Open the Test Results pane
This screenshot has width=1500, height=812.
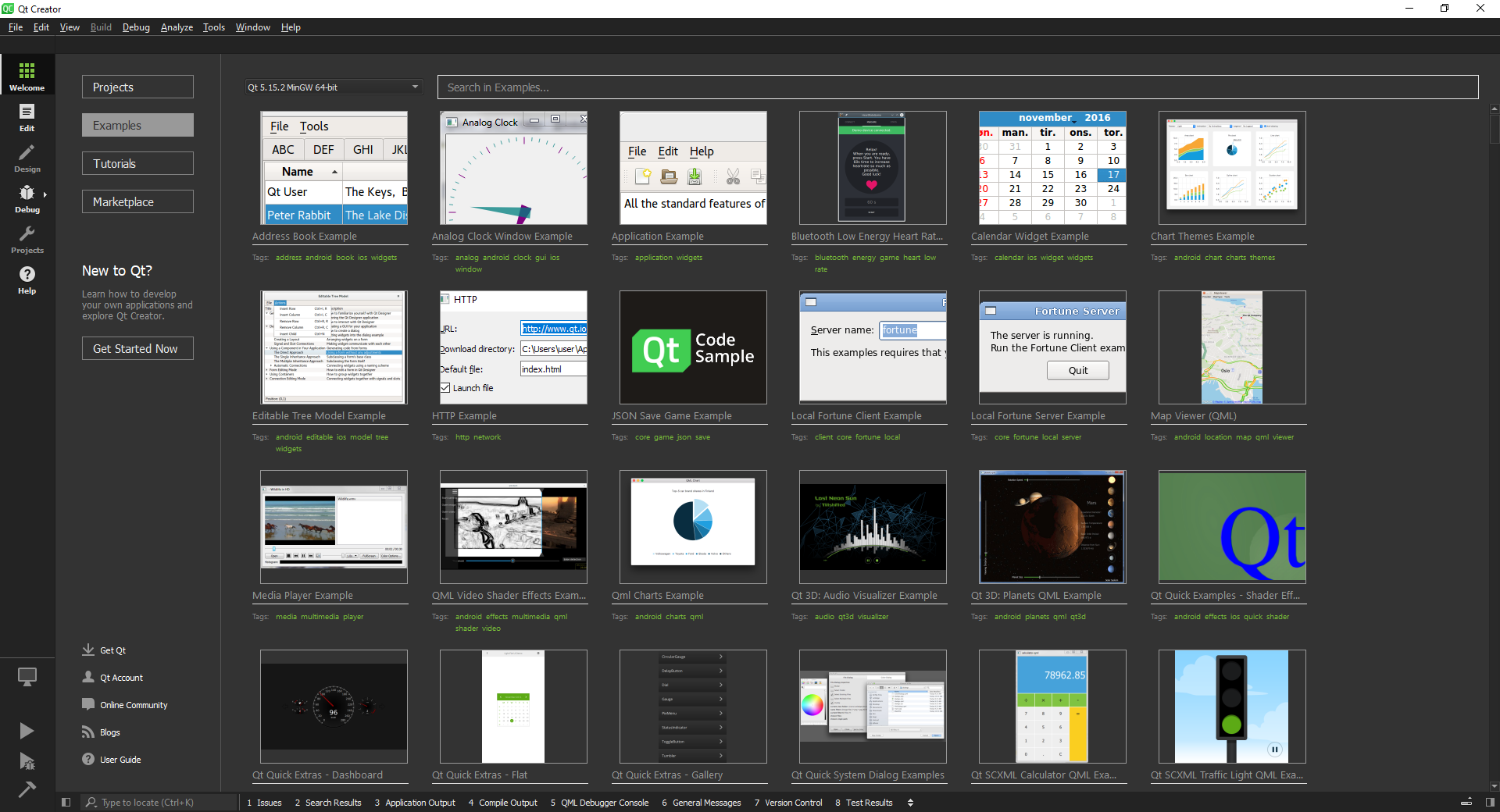tap(864, 802)
